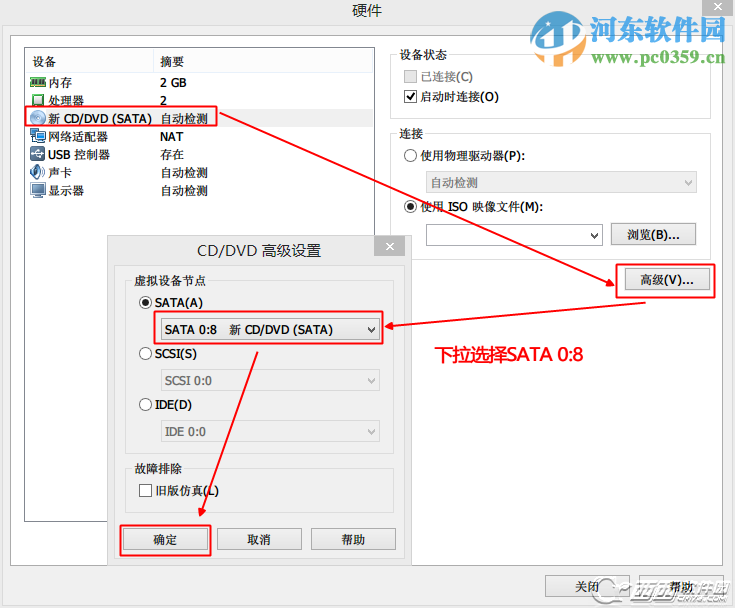Close the CD/DVD 高级设置 dialog
735x608 pixels.
click(x=390, y=246)
